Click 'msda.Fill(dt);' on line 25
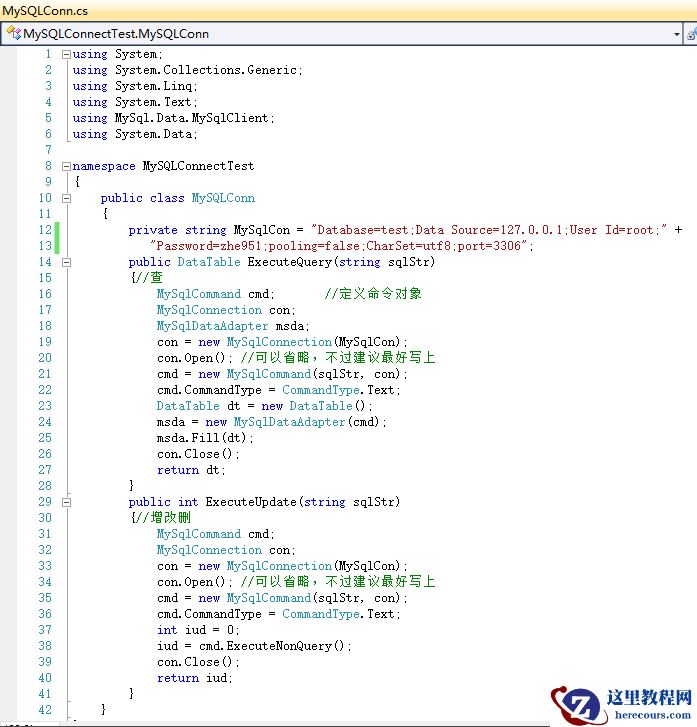 [205, 438]
